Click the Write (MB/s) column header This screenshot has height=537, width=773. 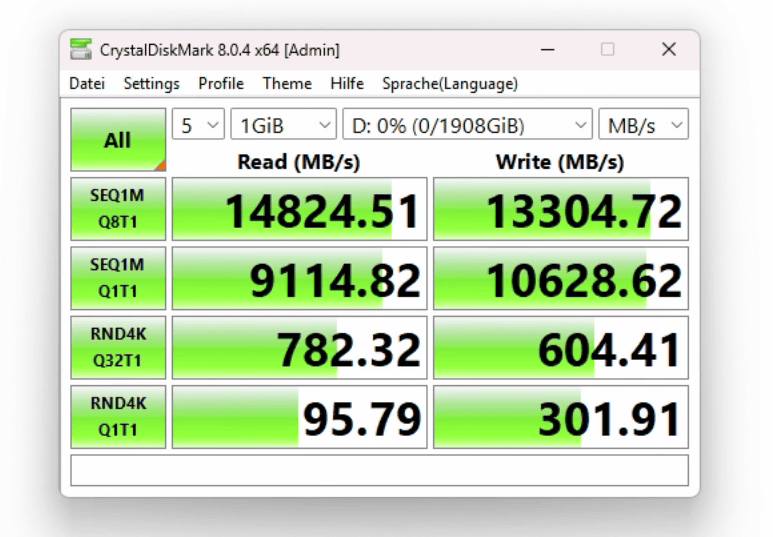560,162
